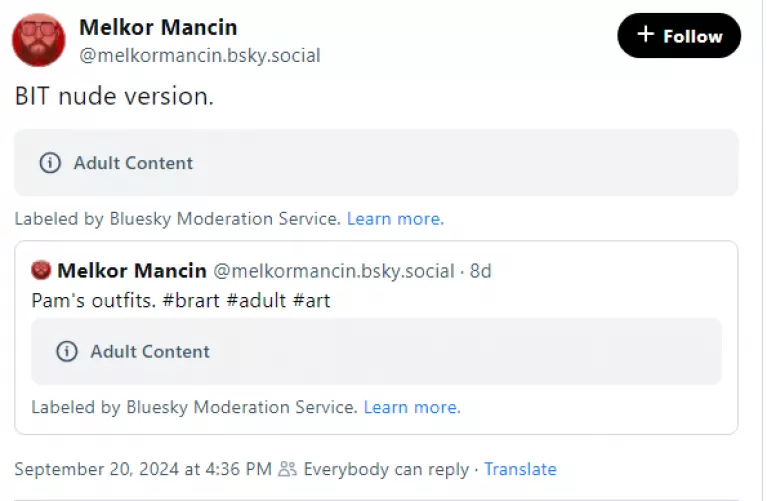Show the quoted post's Adult Content
767x501 pixels.
pyautogui.click(x=375, y=351)
